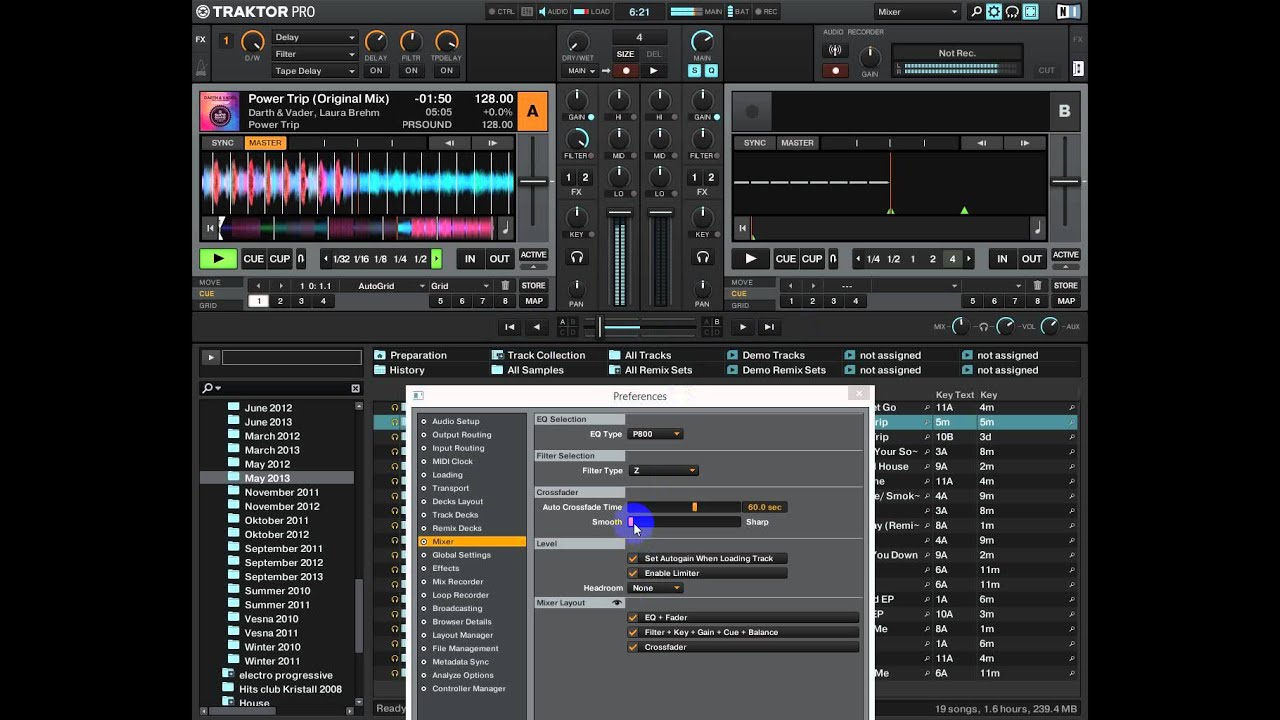
Task: Skip to previous track in the transport bar
Action: (x=509, y=327)
